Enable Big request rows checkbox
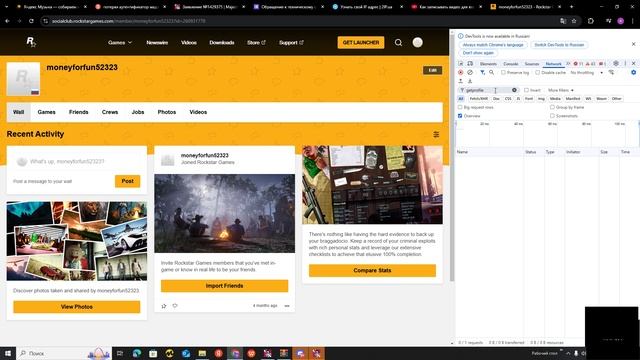Screen dimensions: 640x360 [460, 107]
